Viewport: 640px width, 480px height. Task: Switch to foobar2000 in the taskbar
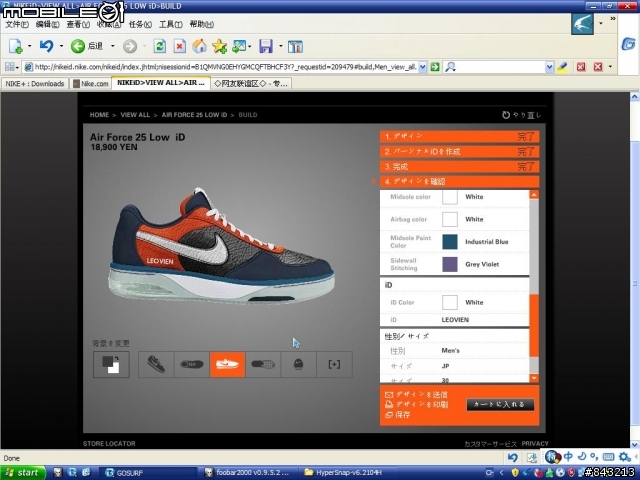[x=247, y=473]
